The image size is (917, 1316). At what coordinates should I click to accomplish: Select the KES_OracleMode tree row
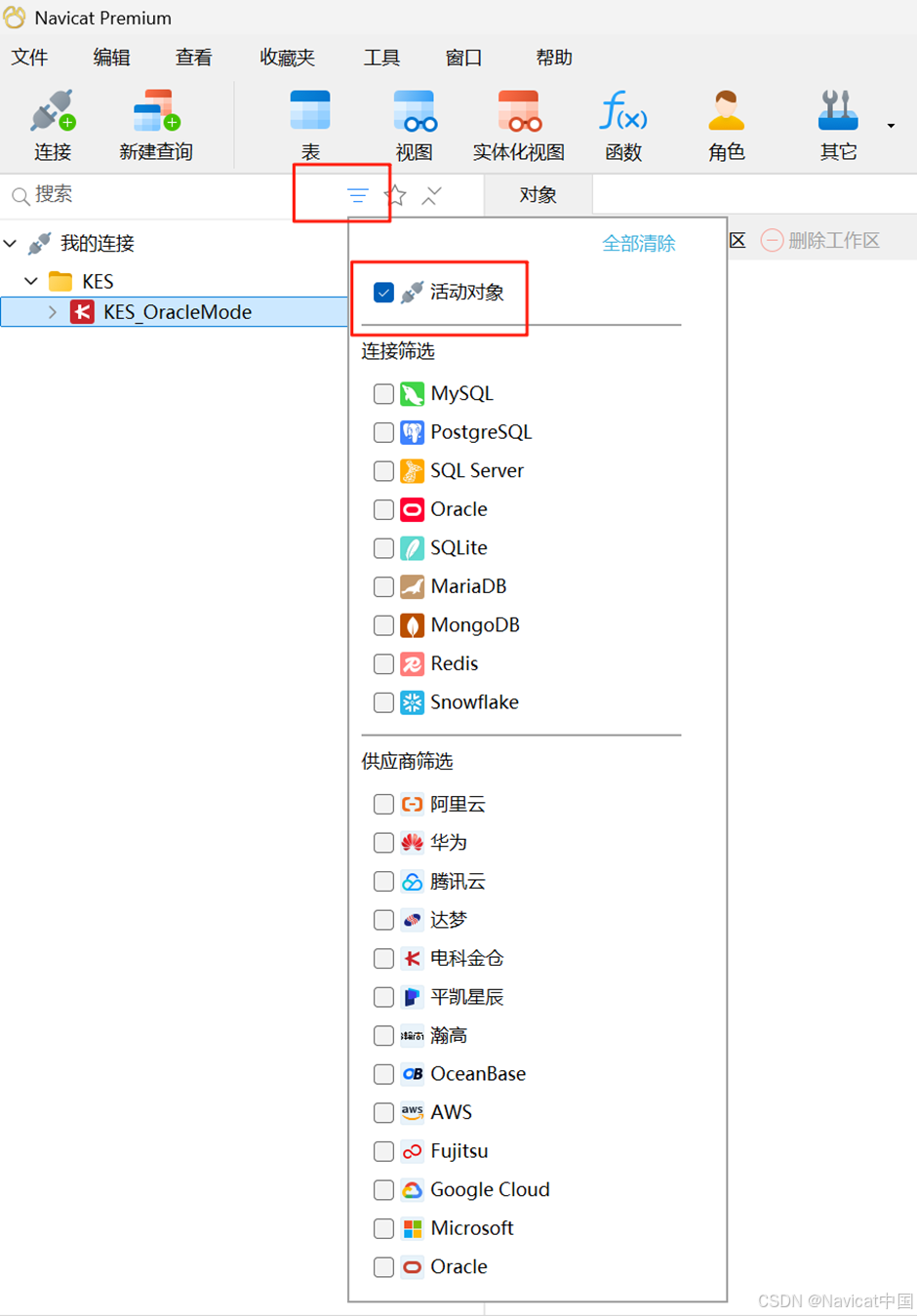[x=175, y=312]
